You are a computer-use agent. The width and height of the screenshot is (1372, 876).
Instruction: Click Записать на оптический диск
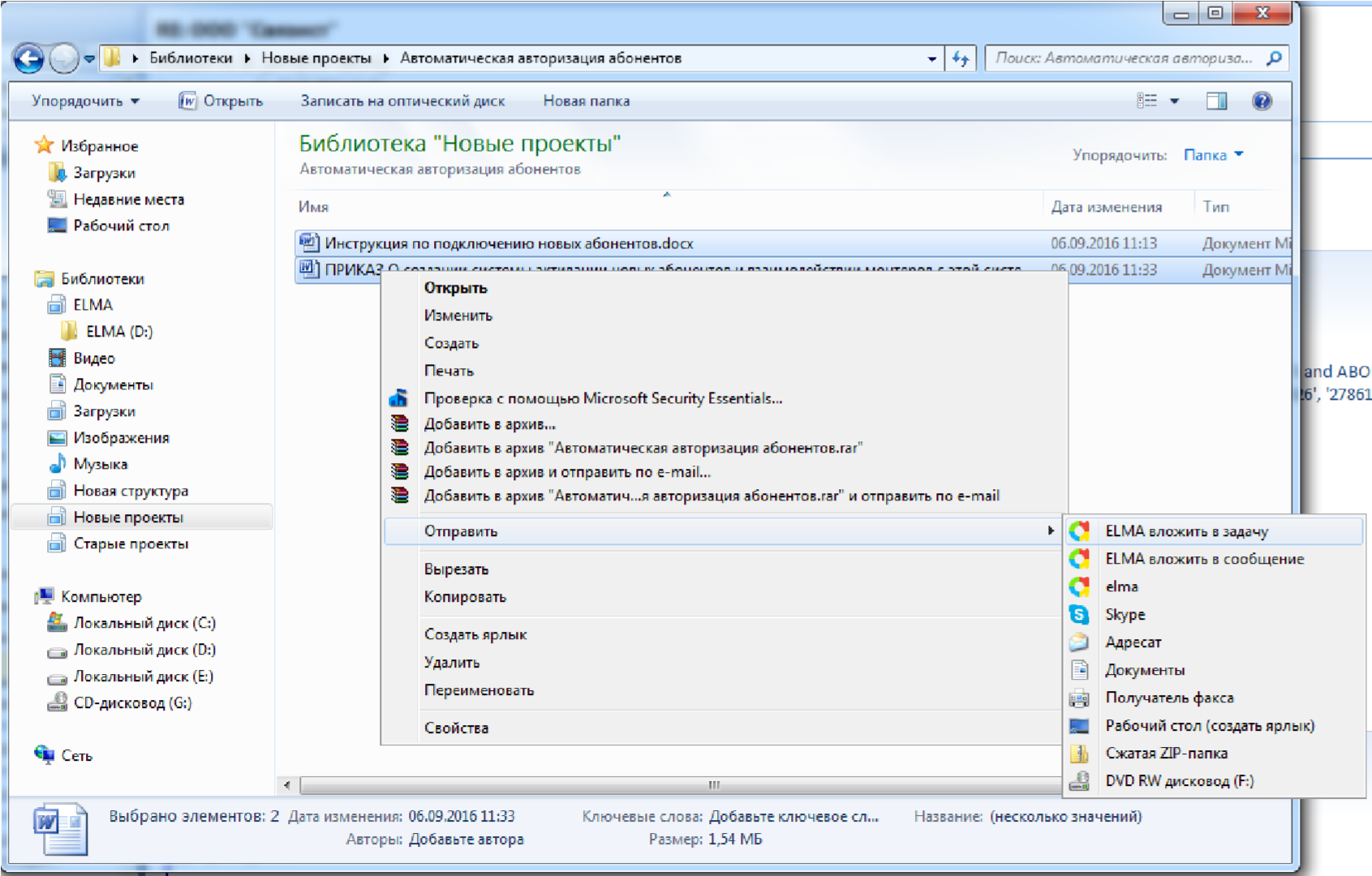coord(402,101)
